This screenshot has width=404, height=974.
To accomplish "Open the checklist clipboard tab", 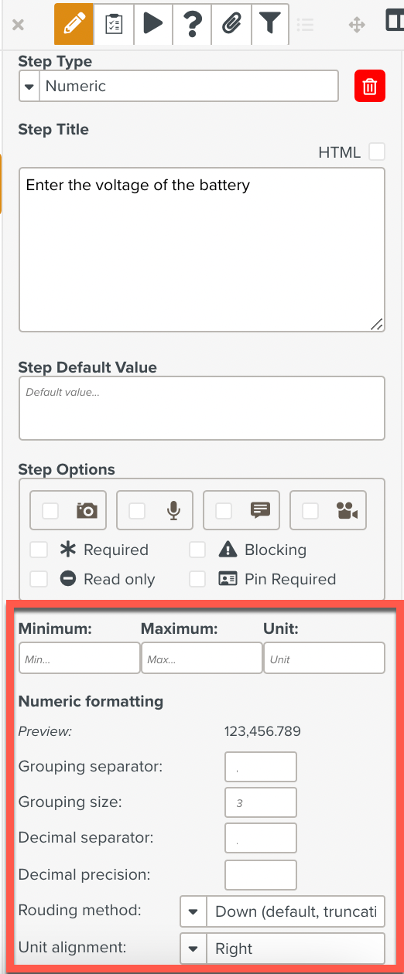I will coord(114,24).
